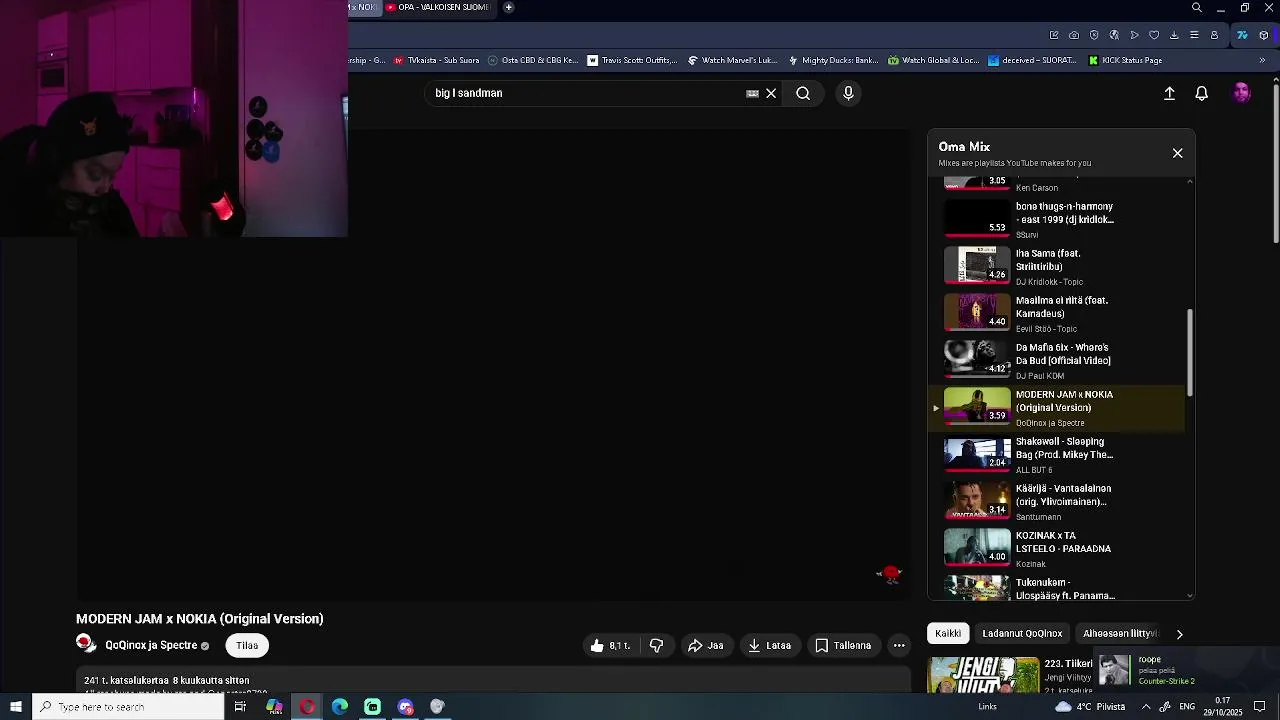This screenshot has width=1280, height=720.
Task: Subscribe with the Tilaa button
Action: [247, 645]
